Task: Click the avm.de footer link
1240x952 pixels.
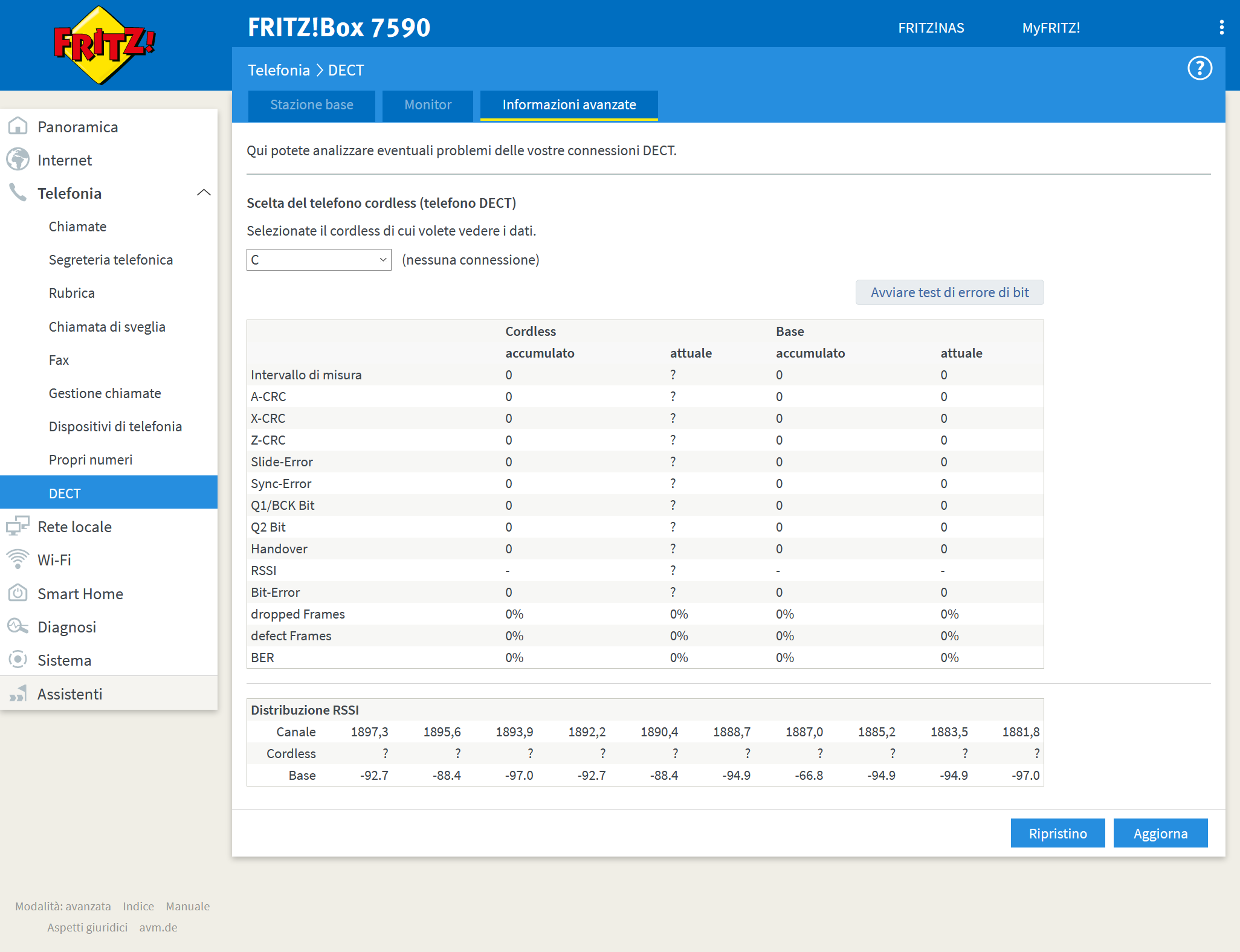Action: coord(158,927)
